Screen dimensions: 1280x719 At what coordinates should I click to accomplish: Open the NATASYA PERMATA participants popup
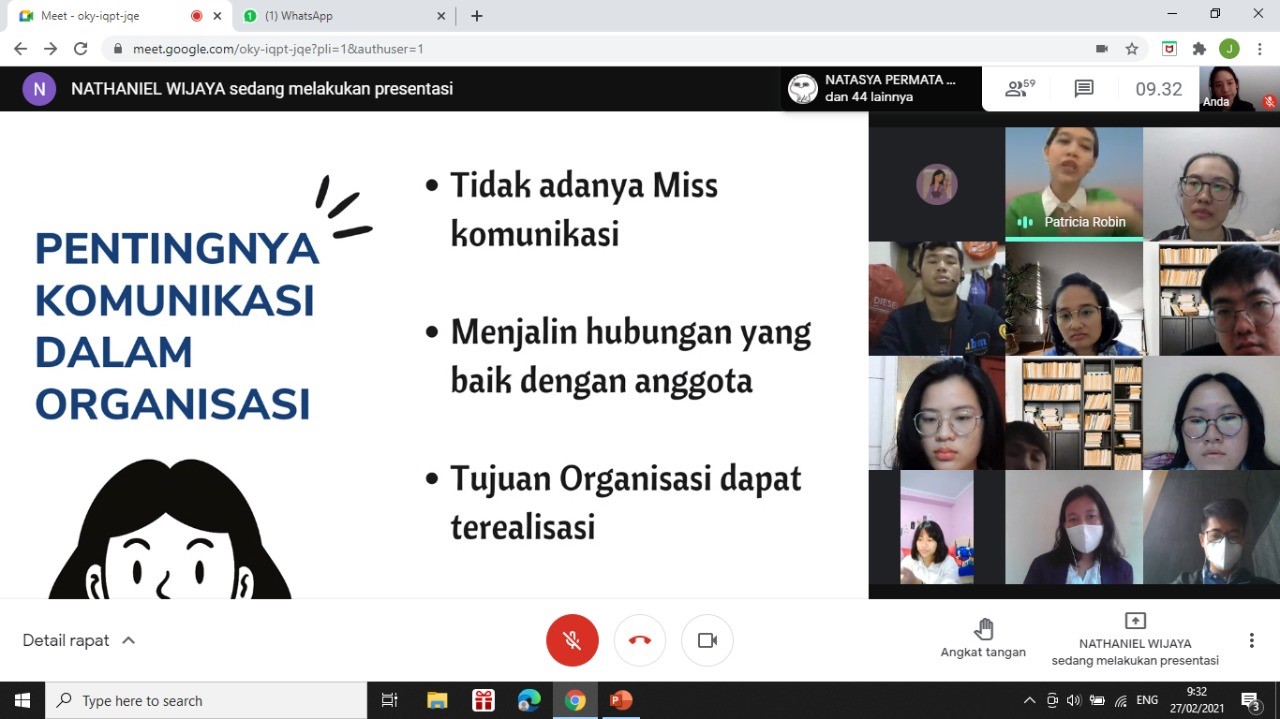coord(877,89)
